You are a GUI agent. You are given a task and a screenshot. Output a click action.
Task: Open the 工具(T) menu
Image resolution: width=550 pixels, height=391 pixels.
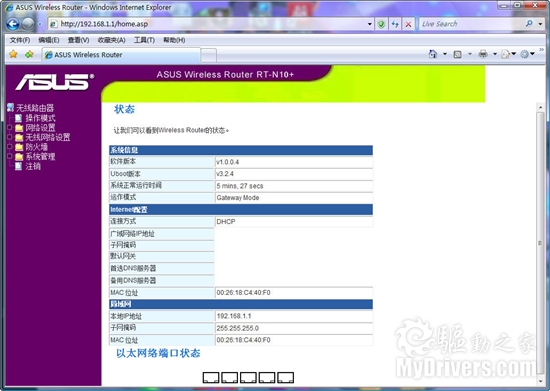pos(144,40)
